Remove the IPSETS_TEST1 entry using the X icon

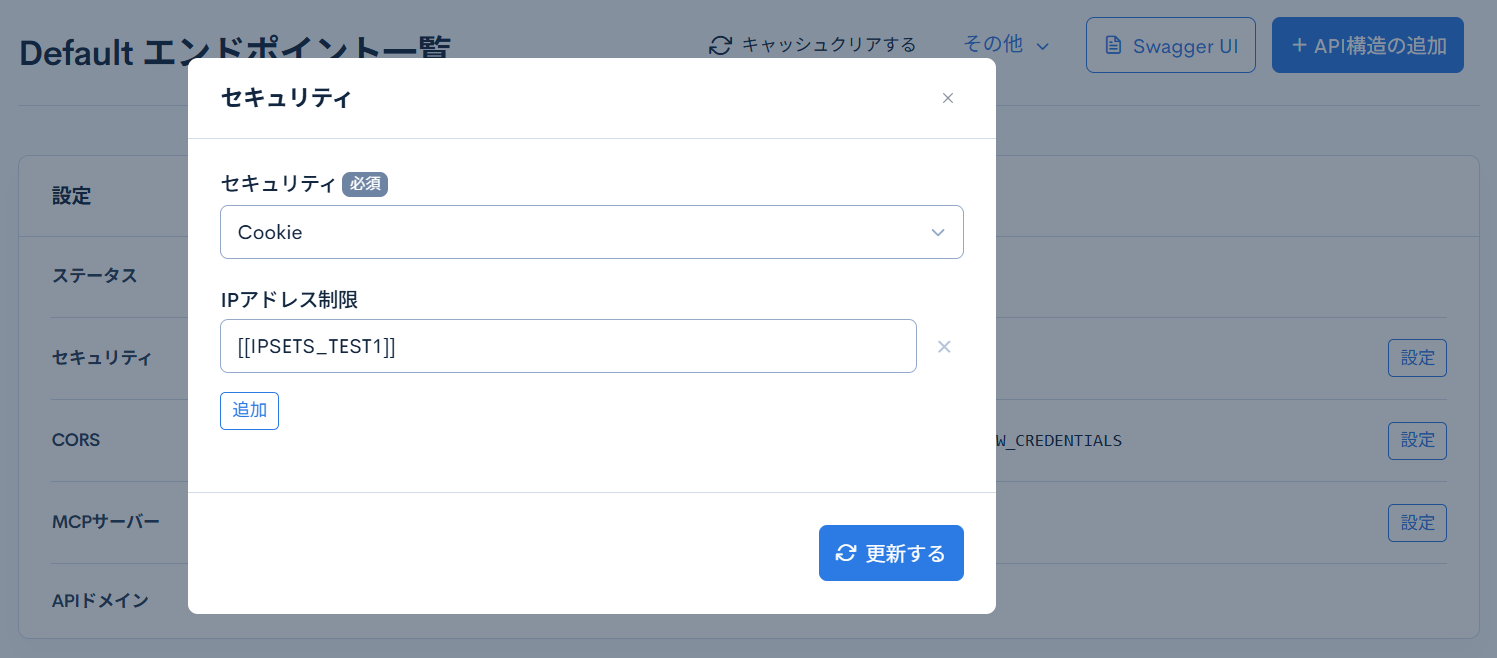click(x=943, y=346)
